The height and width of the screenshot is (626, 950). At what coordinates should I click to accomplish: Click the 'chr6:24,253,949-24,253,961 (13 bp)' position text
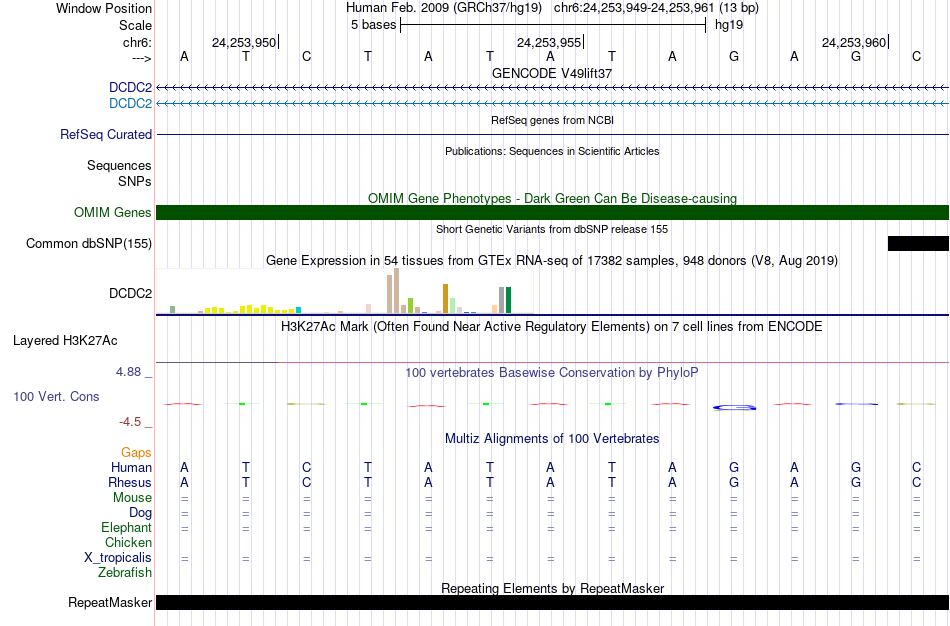pyautogui.click(x=656, y=8)
